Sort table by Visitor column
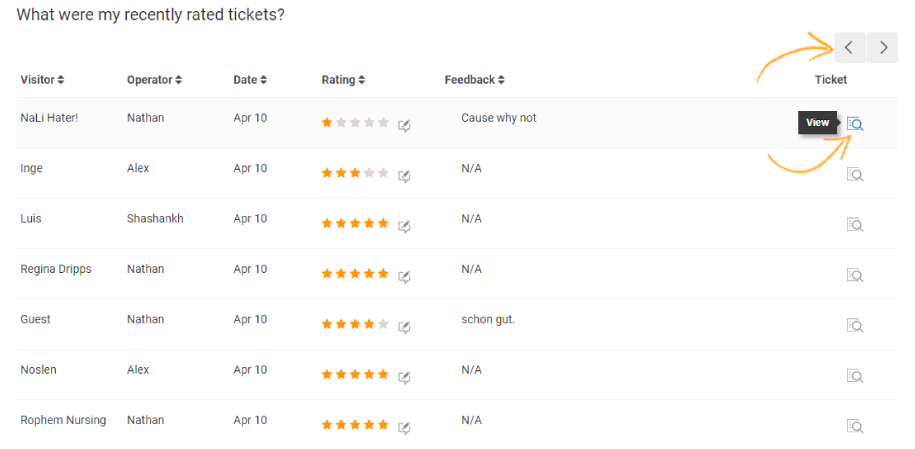The width and height of the screenshot is (915, 449). (42, 80)
